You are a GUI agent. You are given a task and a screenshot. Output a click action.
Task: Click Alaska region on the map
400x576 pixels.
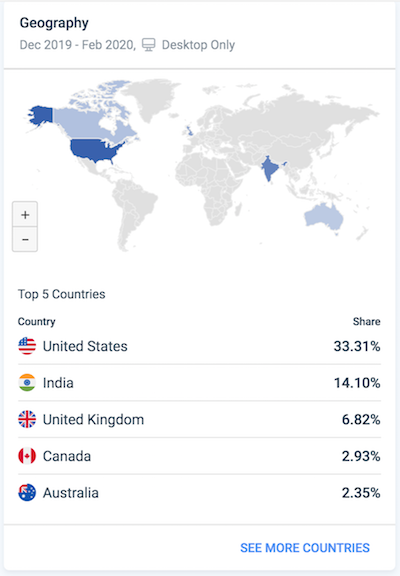point(41,115)
